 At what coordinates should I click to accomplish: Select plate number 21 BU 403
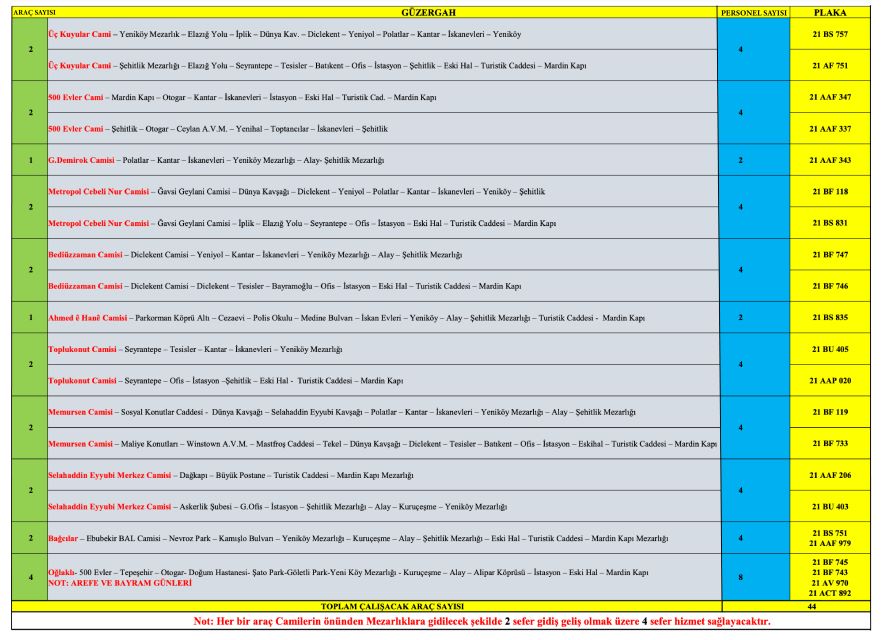pyautogui.click(x=829, y=506)
